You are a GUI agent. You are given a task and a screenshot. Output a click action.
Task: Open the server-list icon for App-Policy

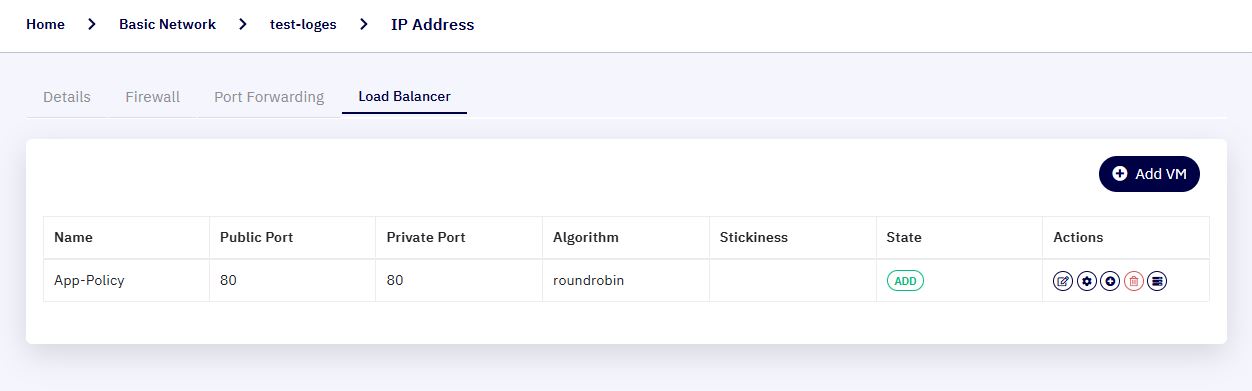pos(1157,281)
